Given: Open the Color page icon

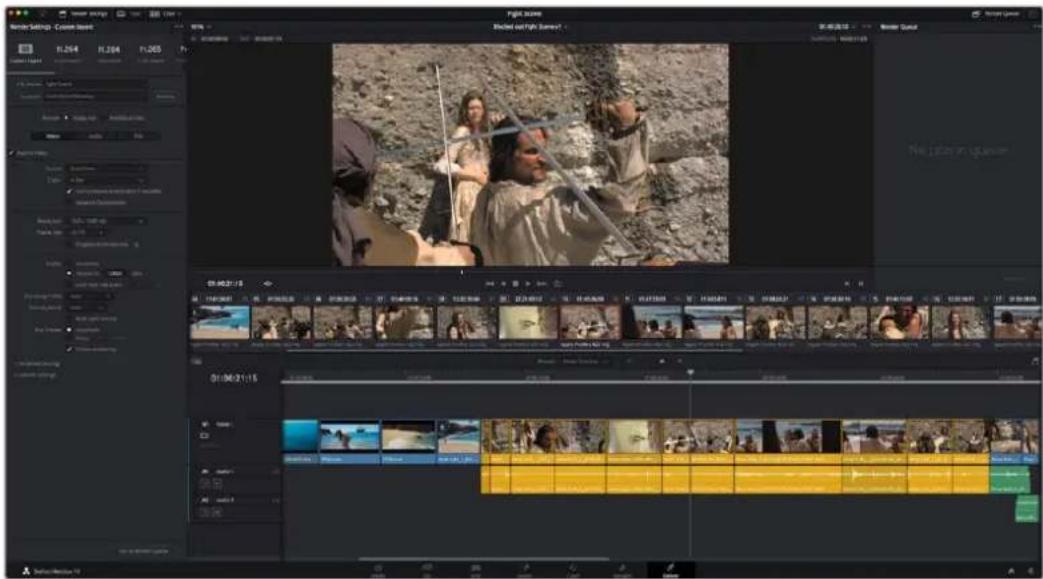Looking at the screenshot, I should click(573, 570).
